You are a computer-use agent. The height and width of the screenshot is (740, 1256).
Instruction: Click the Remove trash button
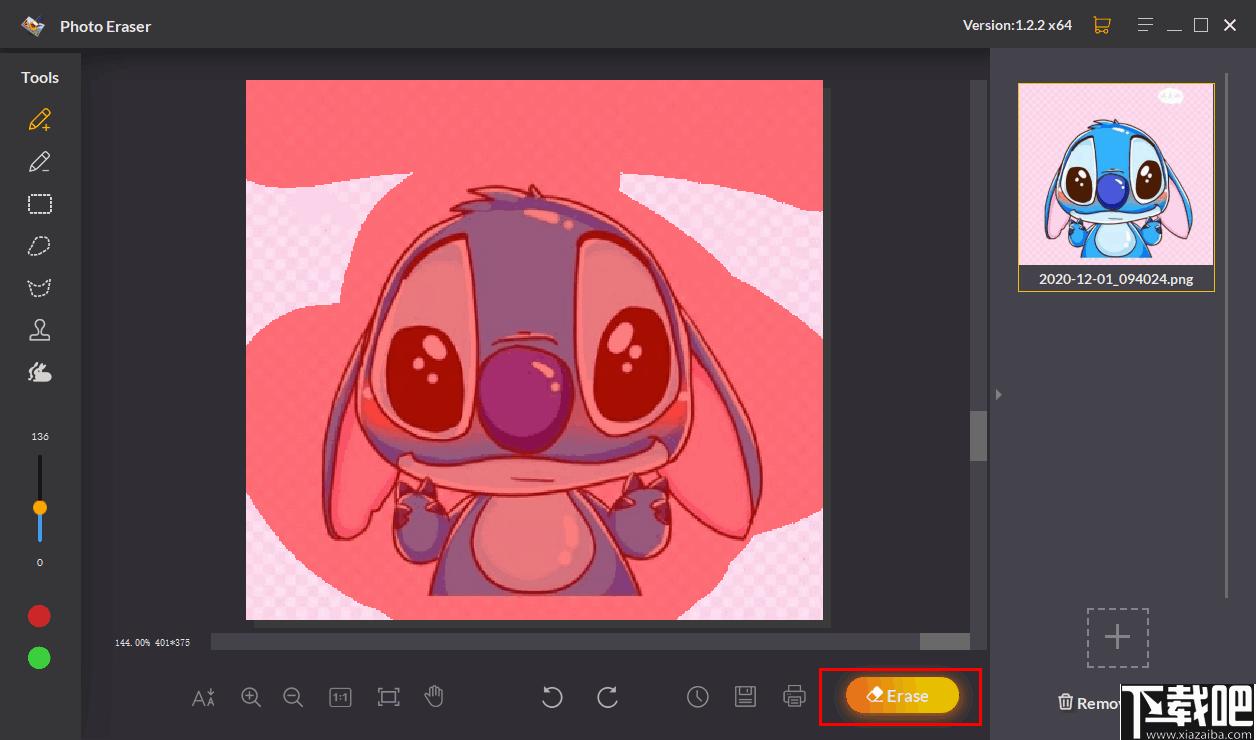tap(1088, 703)
